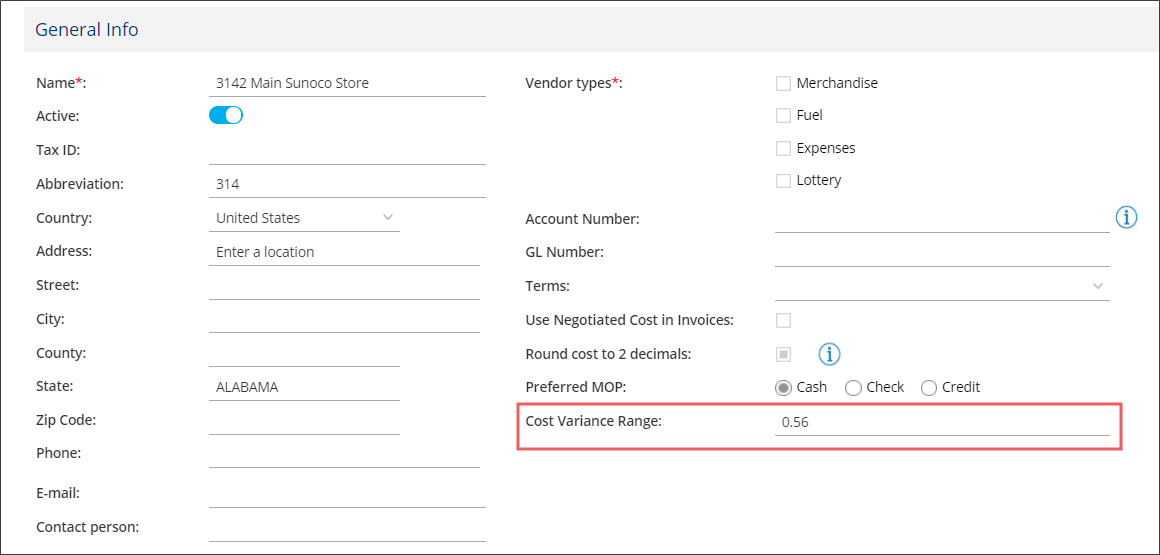Open the State field showing ALABAMA
Image resolution: width=1160 pixels, height=555 pixels.
click(x=305, y=387)
